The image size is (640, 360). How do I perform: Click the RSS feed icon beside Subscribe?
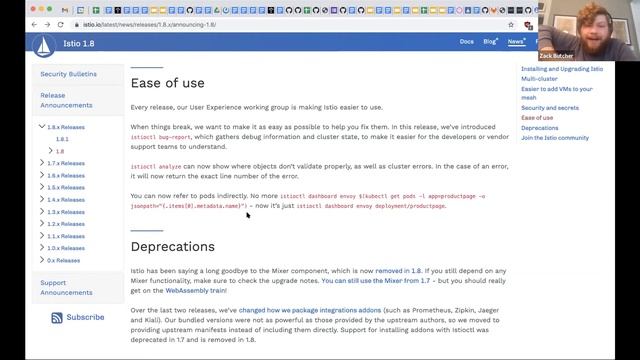57,318
